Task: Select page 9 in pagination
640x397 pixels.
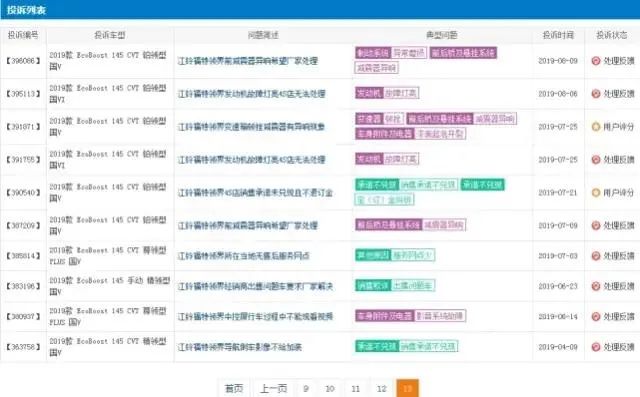Action: click(x=306, y=388)
